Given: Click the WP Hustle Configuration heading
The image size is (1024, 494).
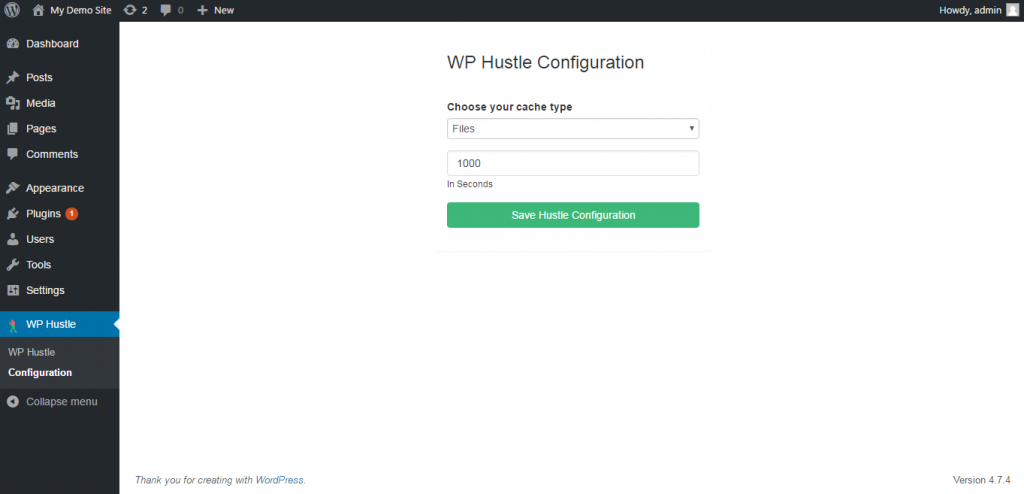Looking at the screenshot, I should (545, 62).
